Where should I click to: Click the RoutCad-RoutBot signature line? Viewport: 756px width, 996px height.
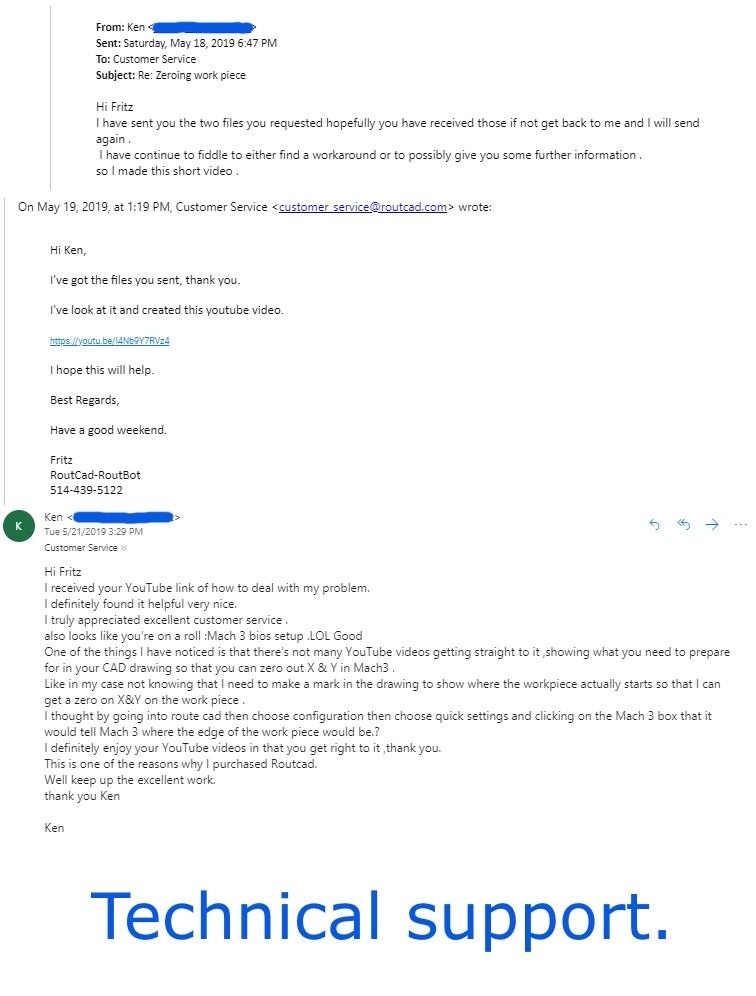[x=95, y=474]
